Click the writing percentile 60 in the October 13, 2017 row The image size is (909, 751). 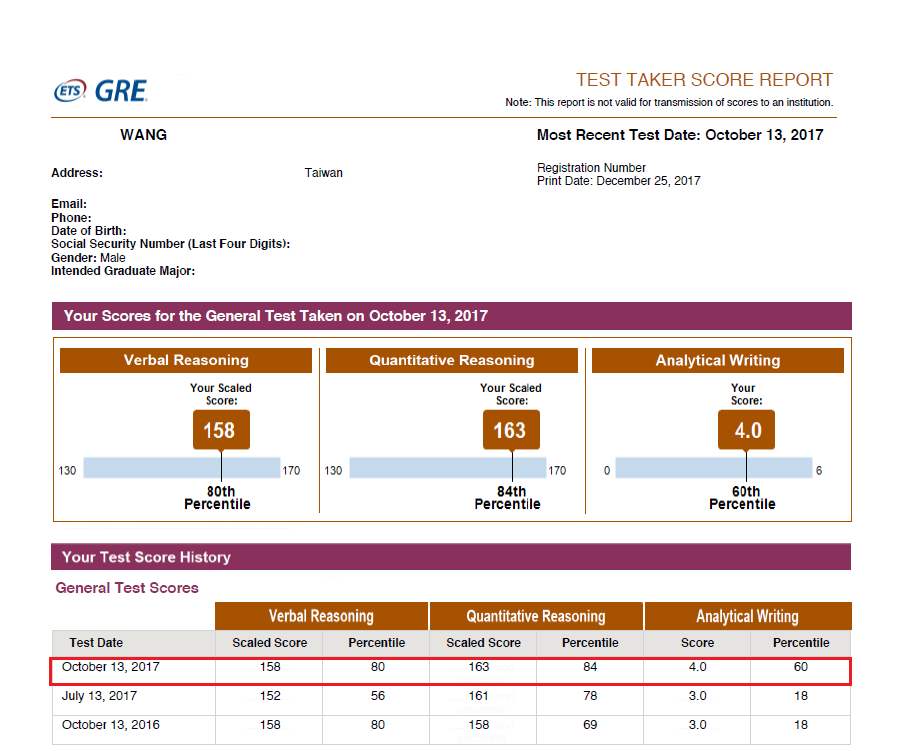pyautogui.click(x=801, y=667)
